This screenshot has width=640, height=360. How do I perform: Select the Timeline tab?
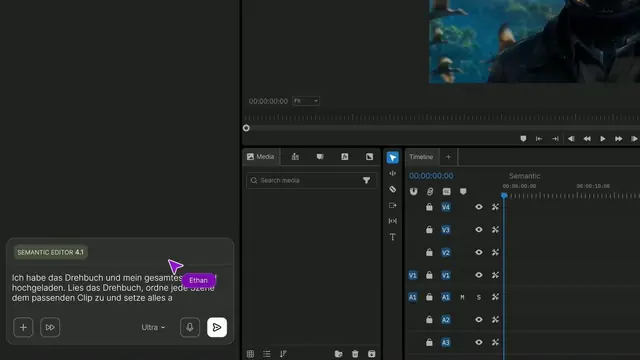tap(421, 157)
